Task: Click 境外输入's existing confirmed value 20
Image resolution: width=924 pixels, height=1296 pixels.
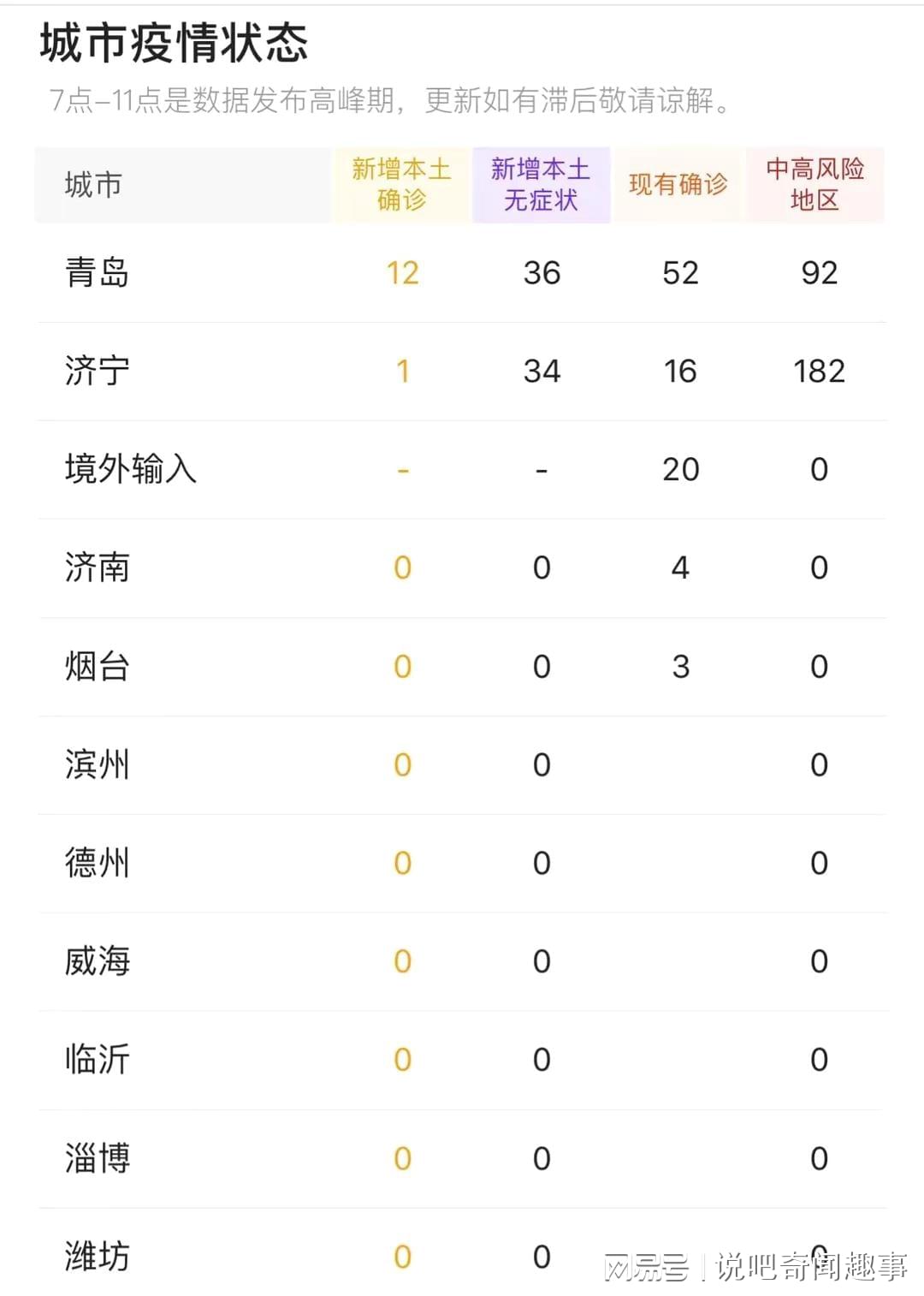Action: coord(680,469)
